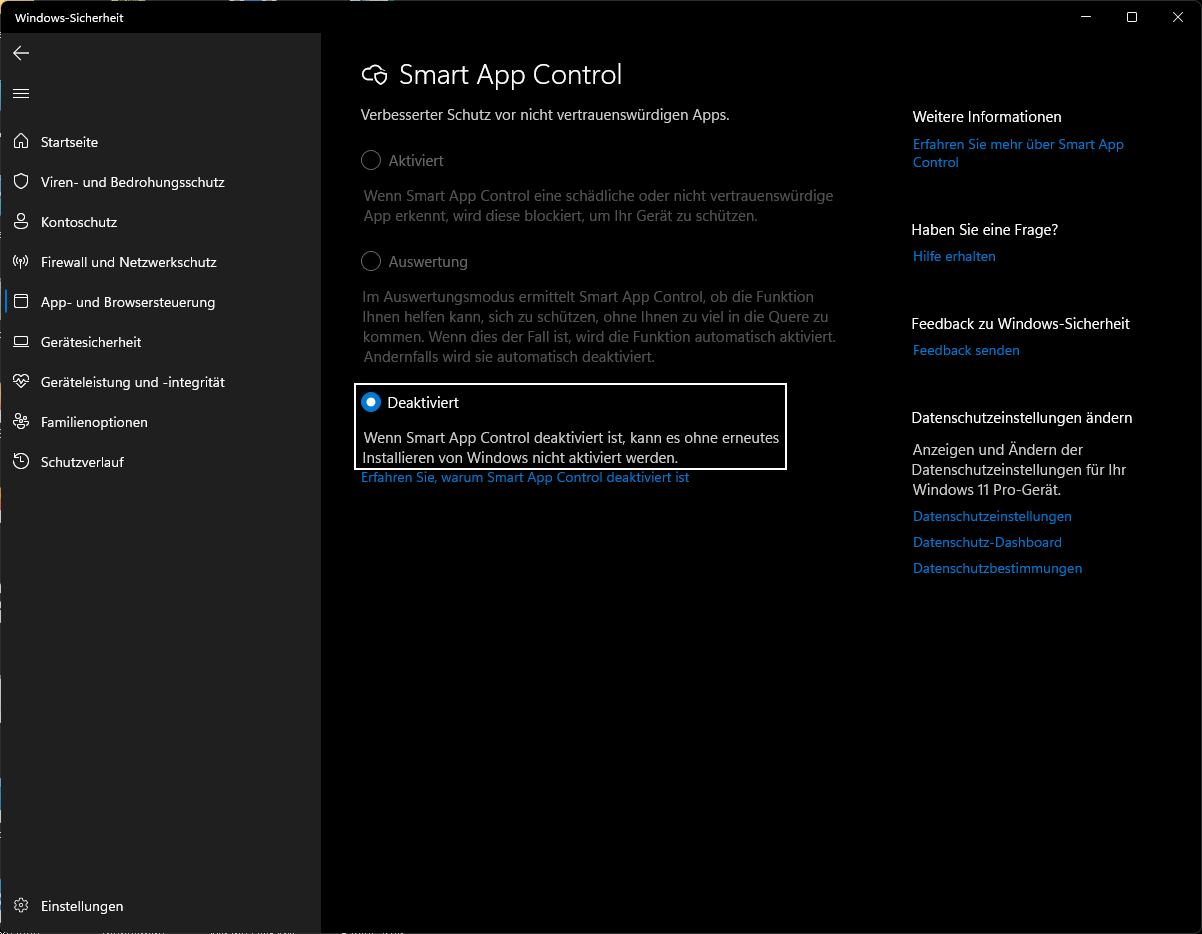Image resolution: width=1202 pixels, height=934 pixels.
Task: Click the Kontoschutz person icon
Action: 21,222
